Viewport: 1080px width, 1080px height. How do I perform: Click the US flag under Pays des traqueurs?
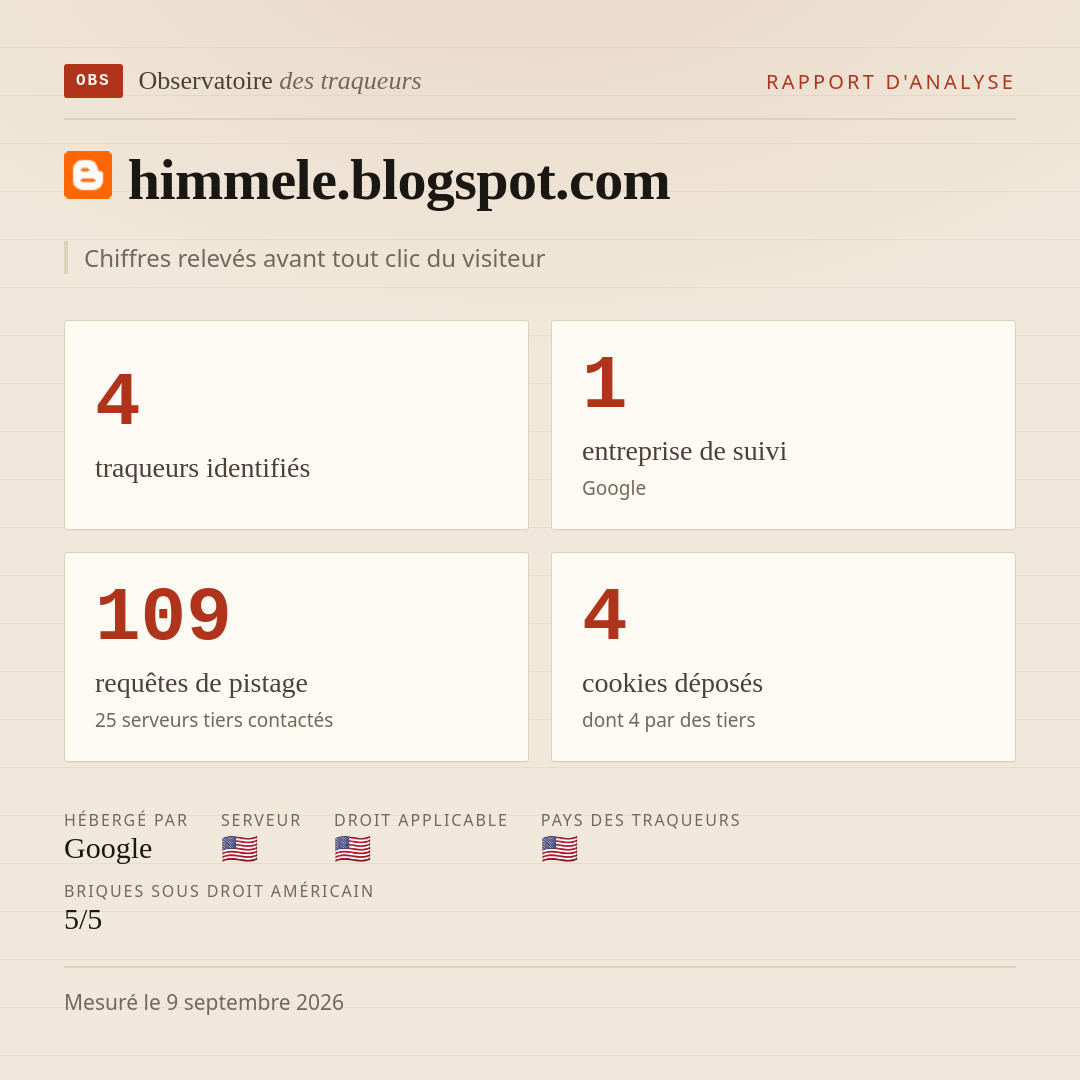[x=559, y=849]
